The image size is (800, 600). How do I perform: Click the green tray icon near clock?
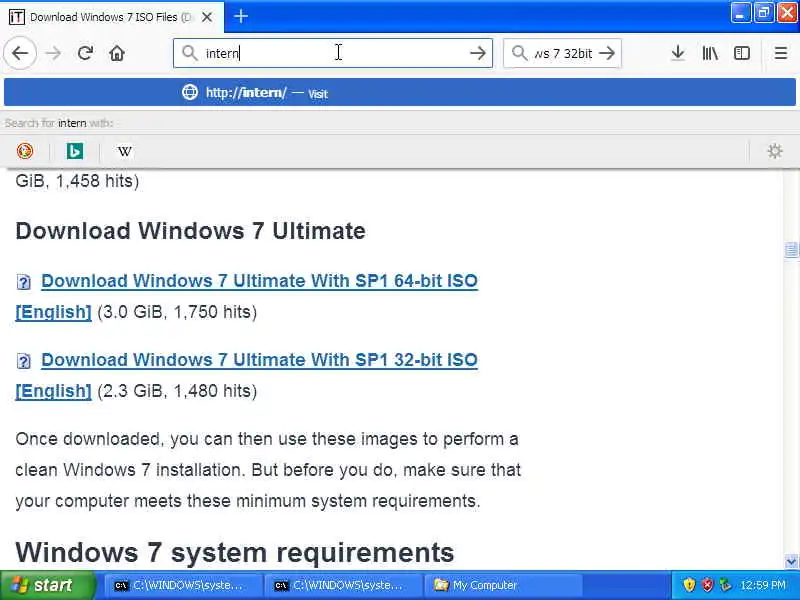pyautogui.click(x=724, y=585)
